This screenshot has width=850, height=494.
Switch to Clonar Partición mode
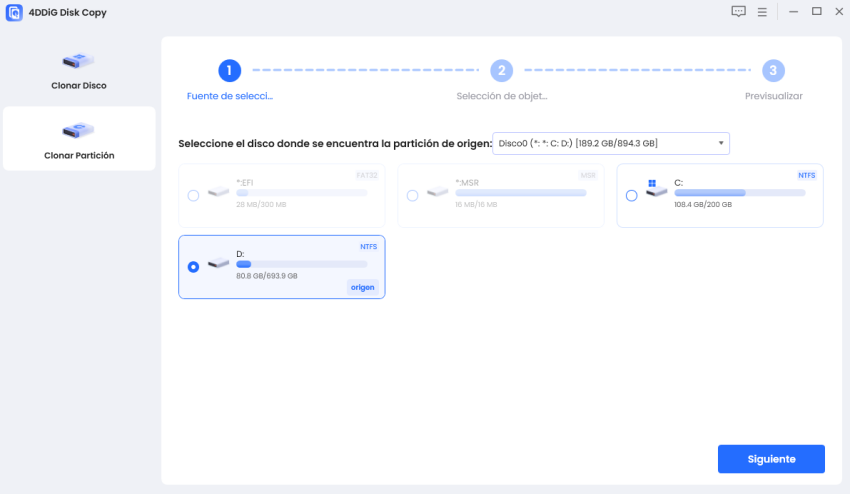pos(78,139)
